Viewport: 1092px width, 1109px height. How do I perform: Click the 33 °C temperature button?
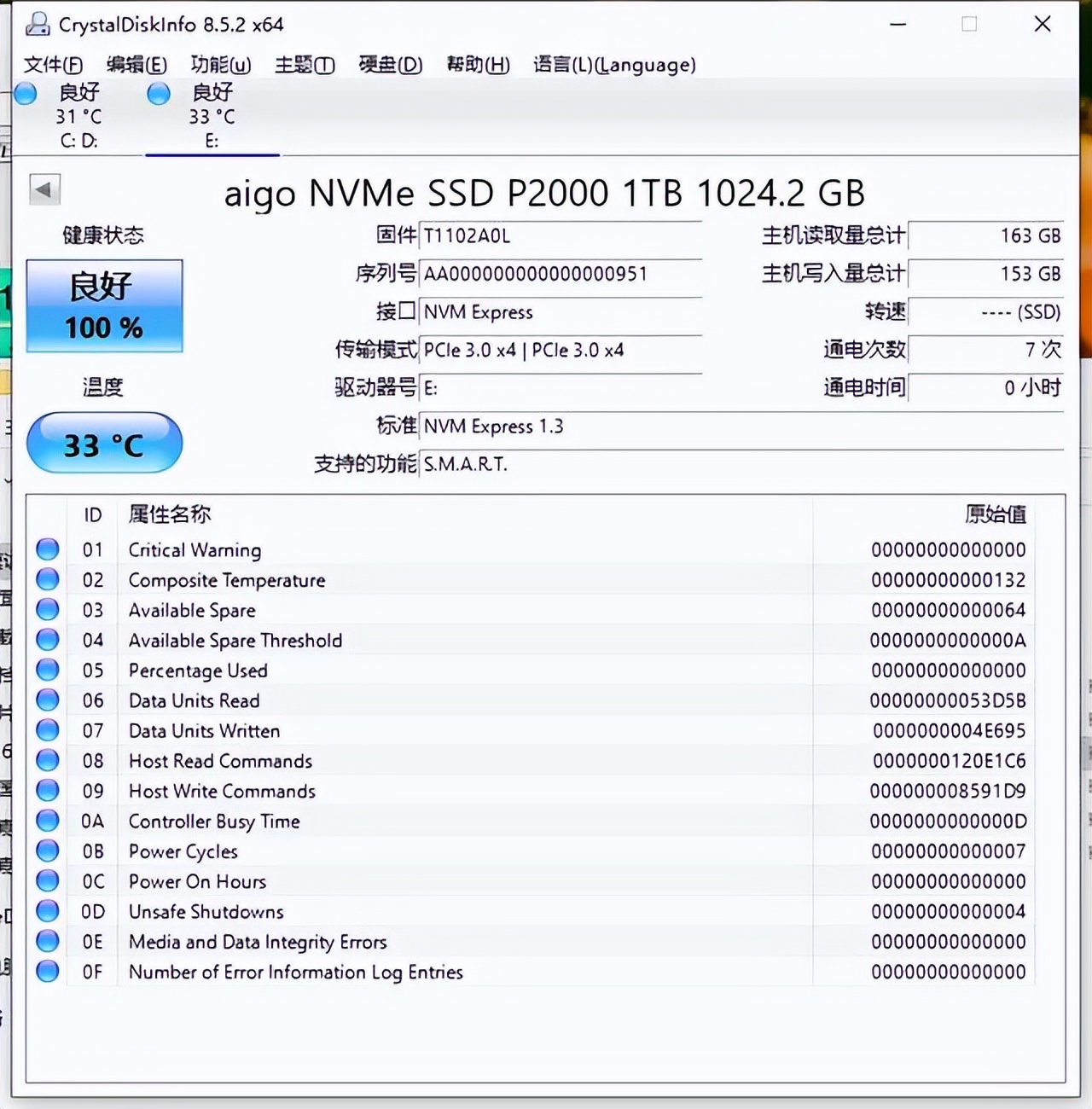104,444
